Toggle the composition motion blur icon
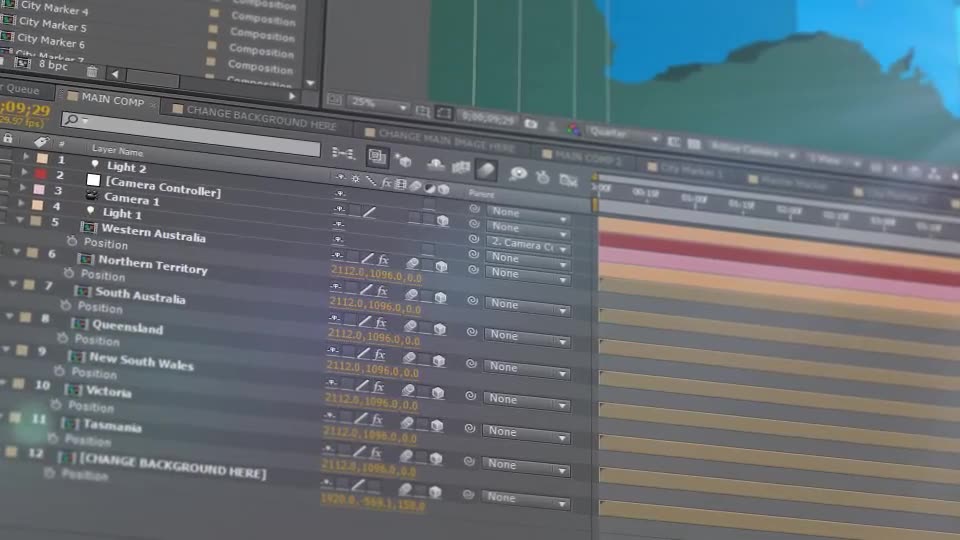This screenshot has height=540, width=960. pos(486,170)
